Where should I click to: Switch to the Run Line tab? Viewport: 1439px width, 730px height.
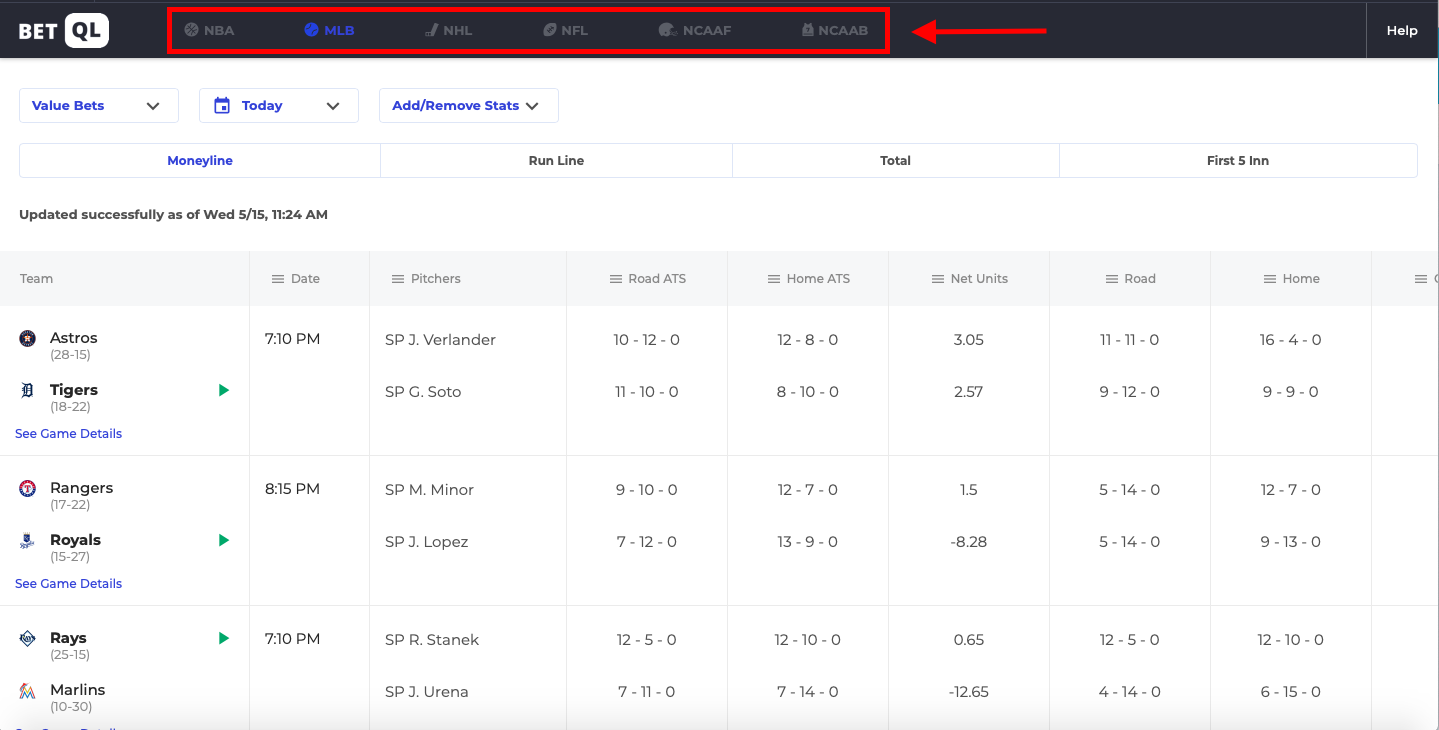click(x=556, y=160)
